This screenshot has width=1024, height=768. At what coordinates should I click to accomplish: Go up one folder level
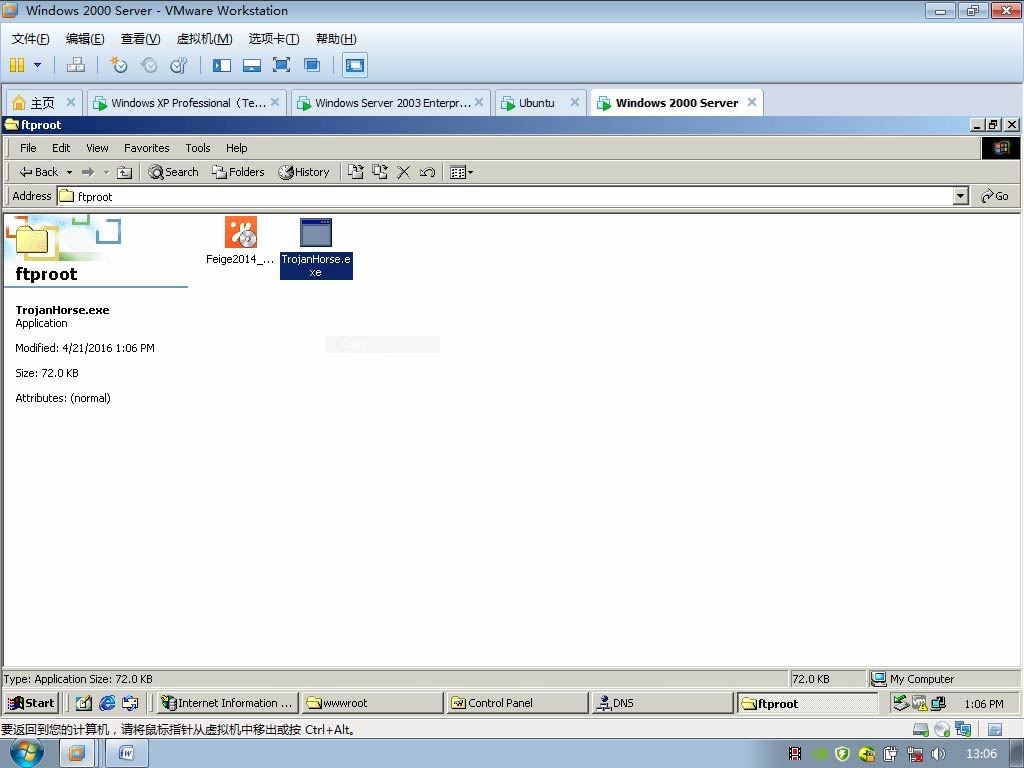124,172
